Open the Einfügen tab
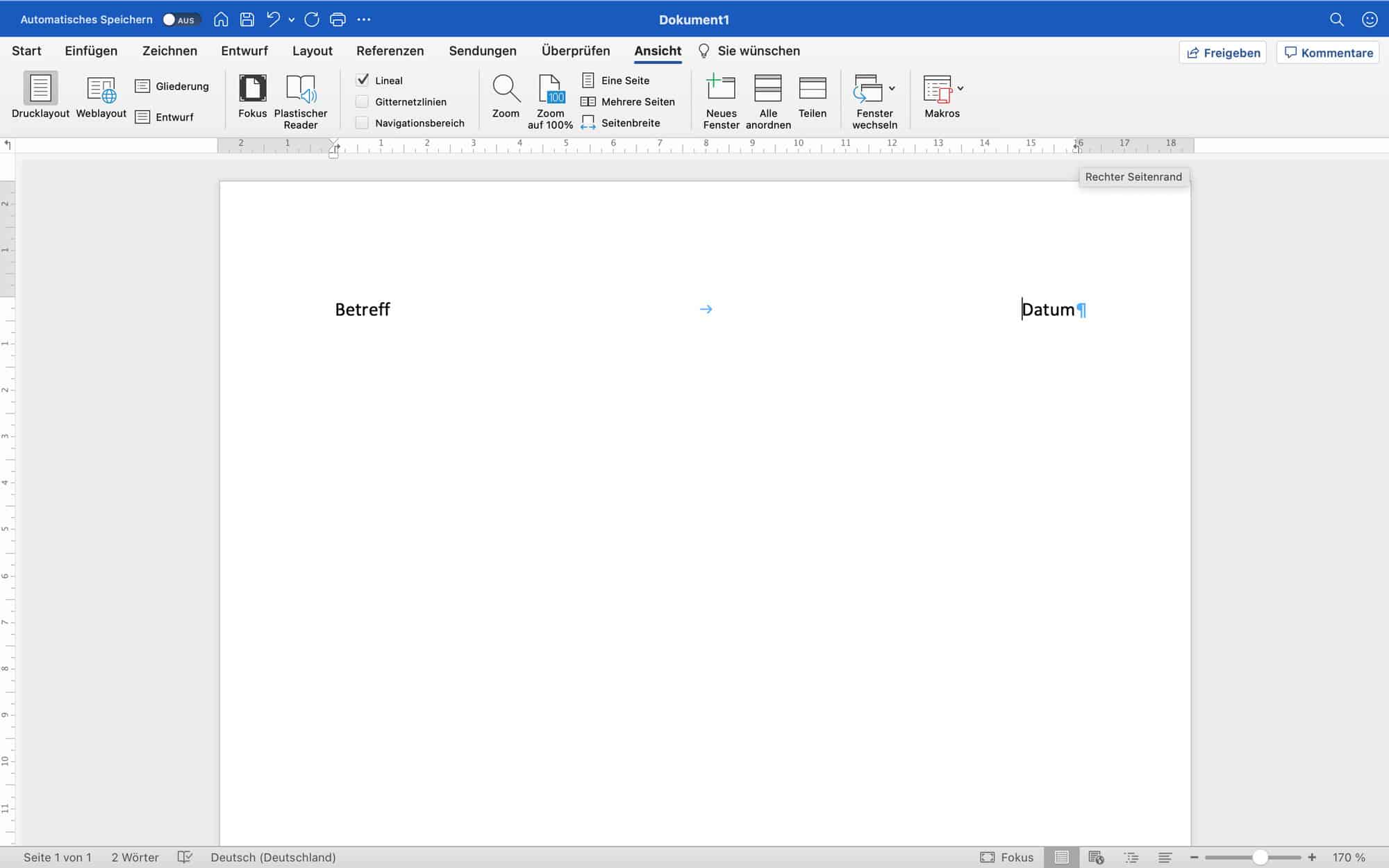 pyautogui.click(x=91, y=51)
